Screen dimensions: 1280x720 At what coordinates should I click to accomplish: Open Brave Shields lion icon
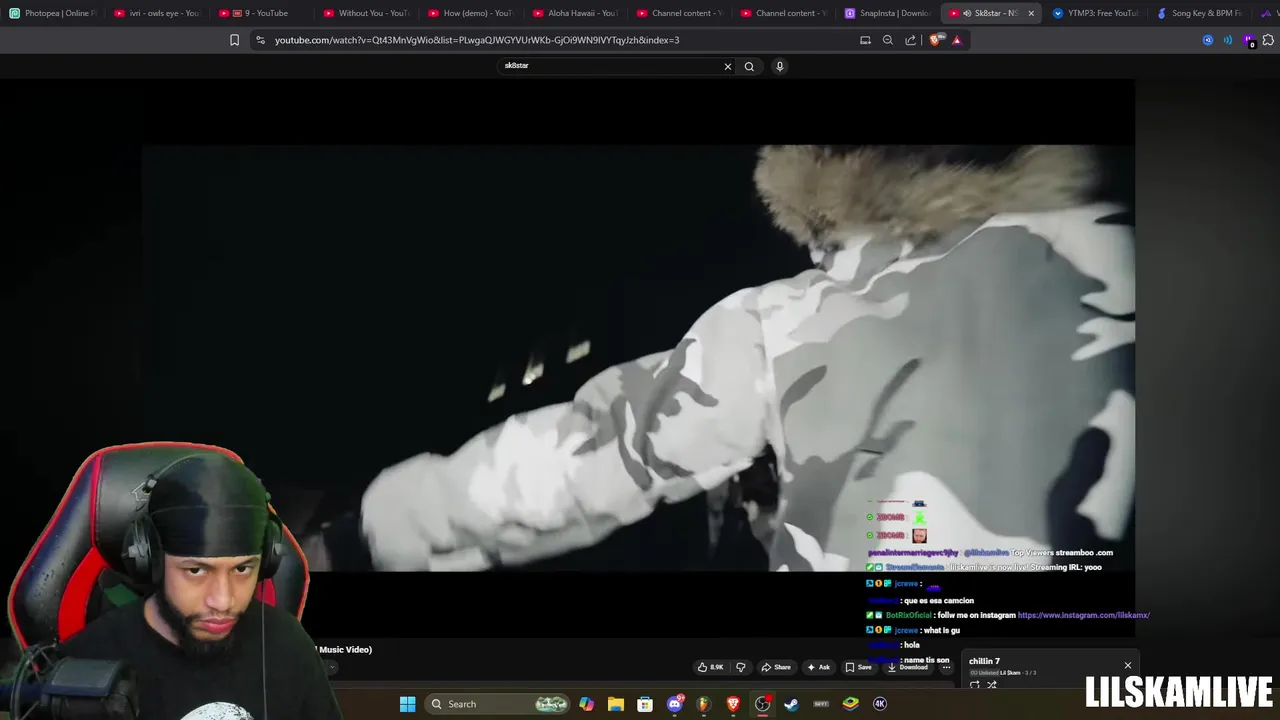point(935,40)
